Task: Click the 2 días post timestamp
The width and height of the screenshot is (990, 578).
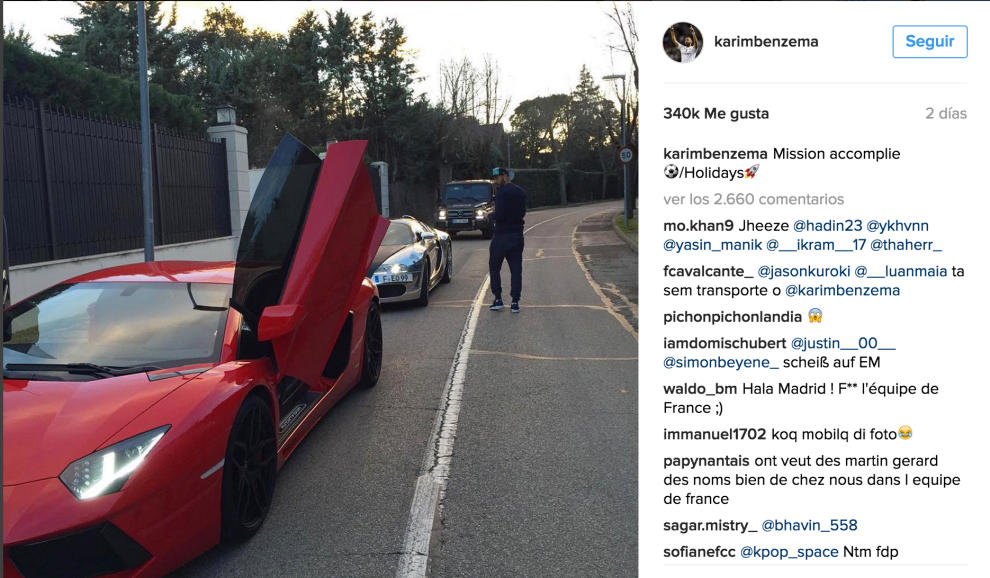Action: tap(946, 114)
